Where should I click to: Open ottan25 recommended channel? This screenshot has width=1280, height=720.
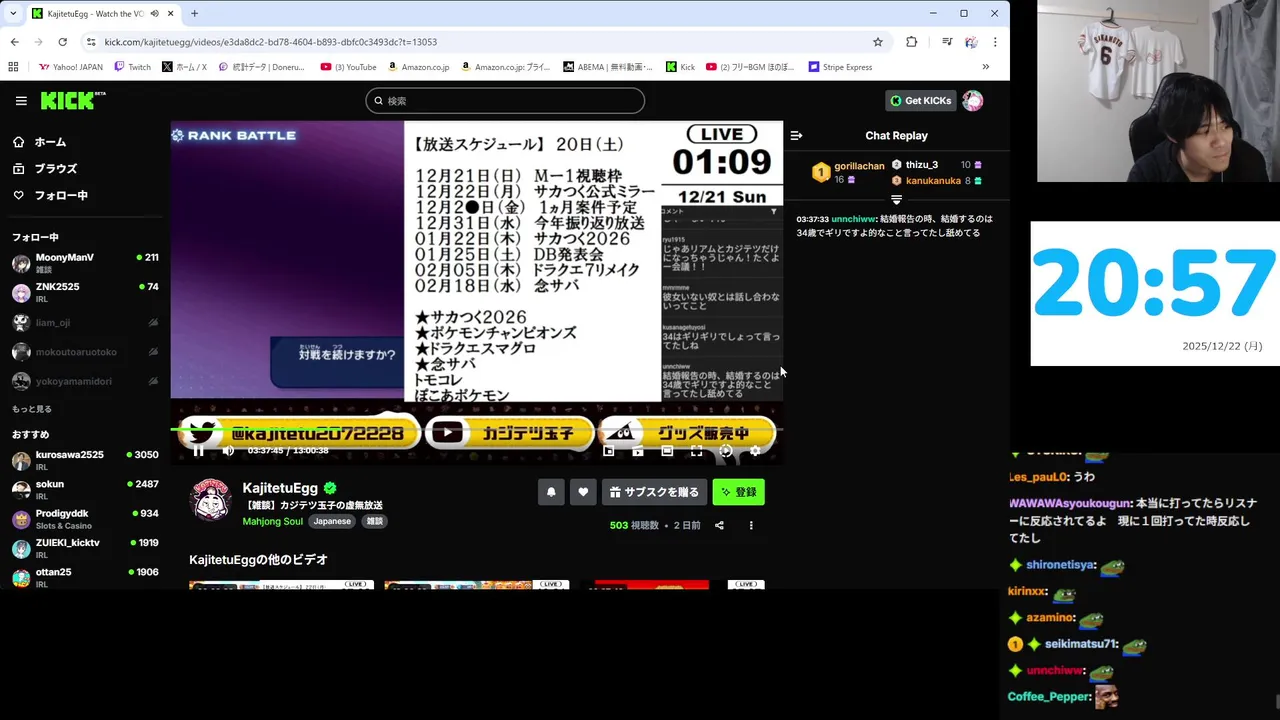tap(85, 577)
